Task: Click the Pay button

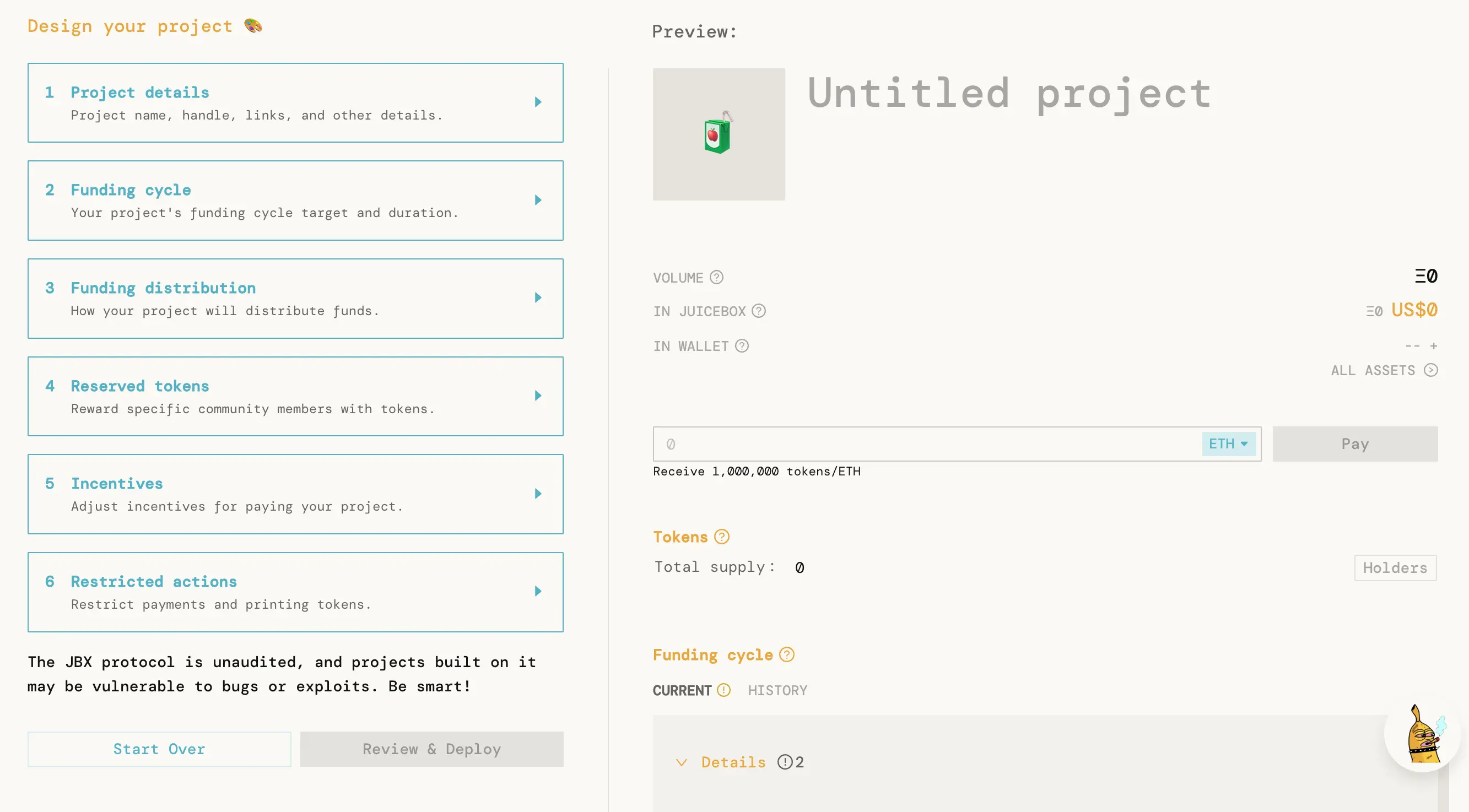Action: click(x=1355, y=444)
